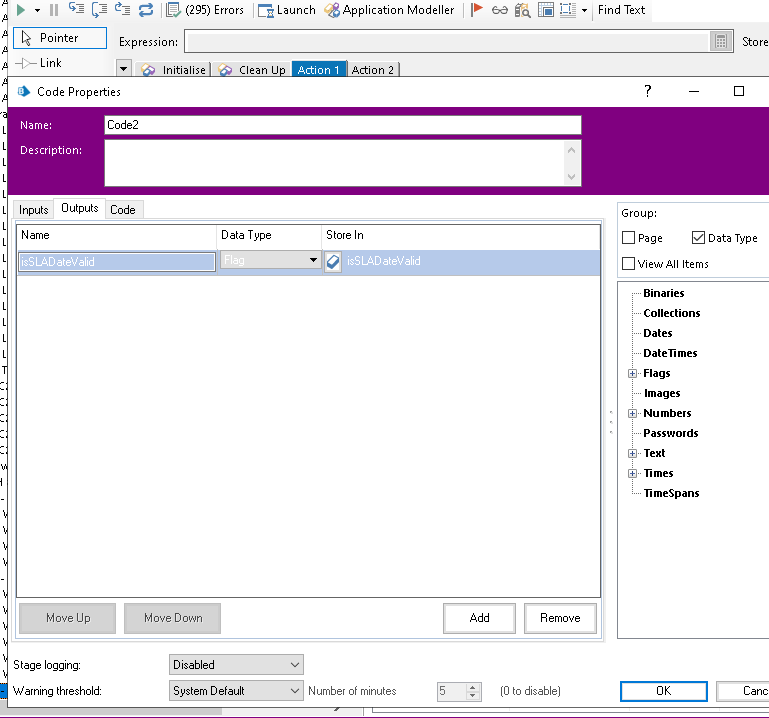Open the Stage logging dropdown
Viewport: 769px width, 718px height.
(x=236, y=665)
